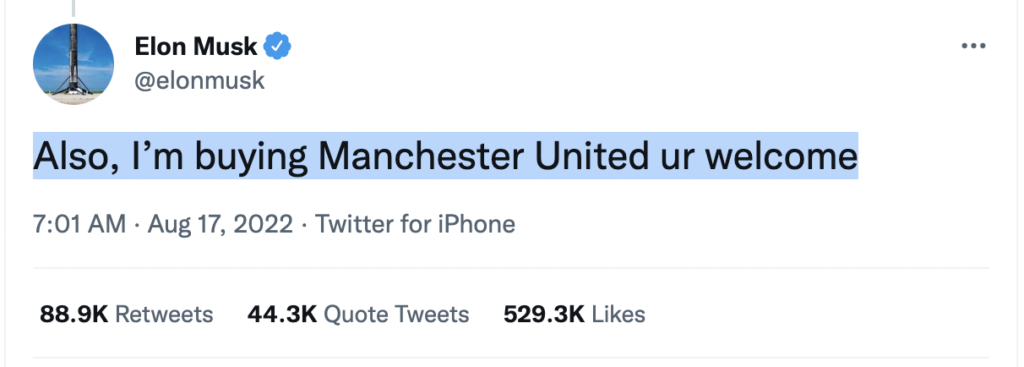Open Elon Musk's rocket profile picture

(73, 64)
